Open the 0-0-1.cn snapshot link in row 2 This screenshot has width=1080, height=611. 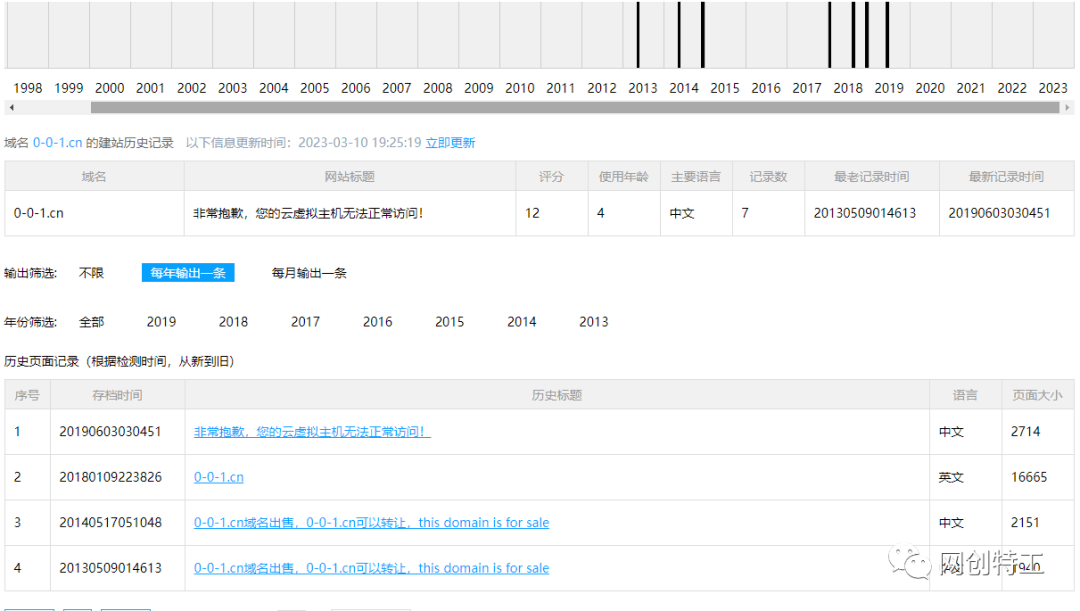click(x=218, y=477)
